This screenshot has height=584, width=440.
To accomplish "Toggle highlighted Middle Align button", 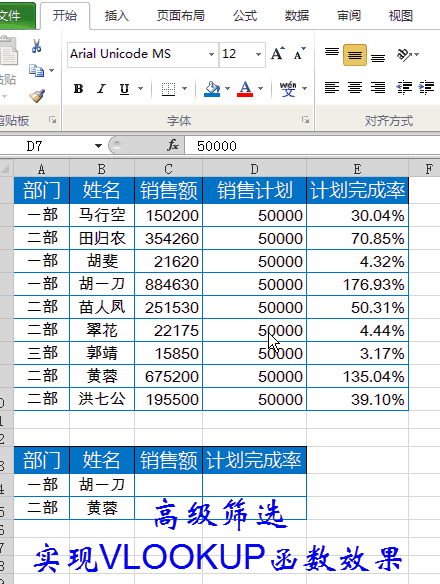I will click(355, 55).
